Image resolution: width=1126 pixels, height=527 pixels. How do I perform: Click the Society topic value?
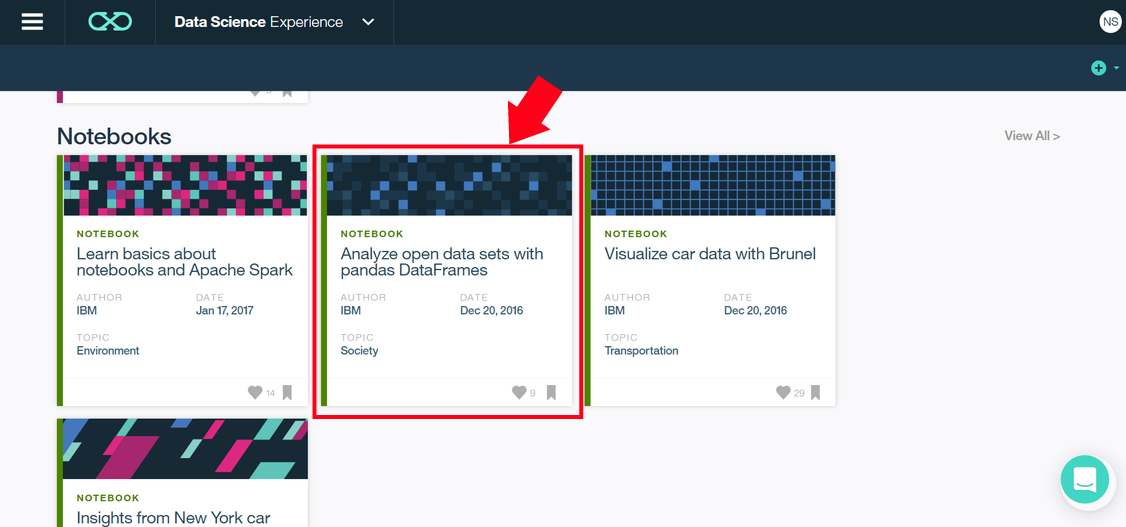click(x=359, y=351)
